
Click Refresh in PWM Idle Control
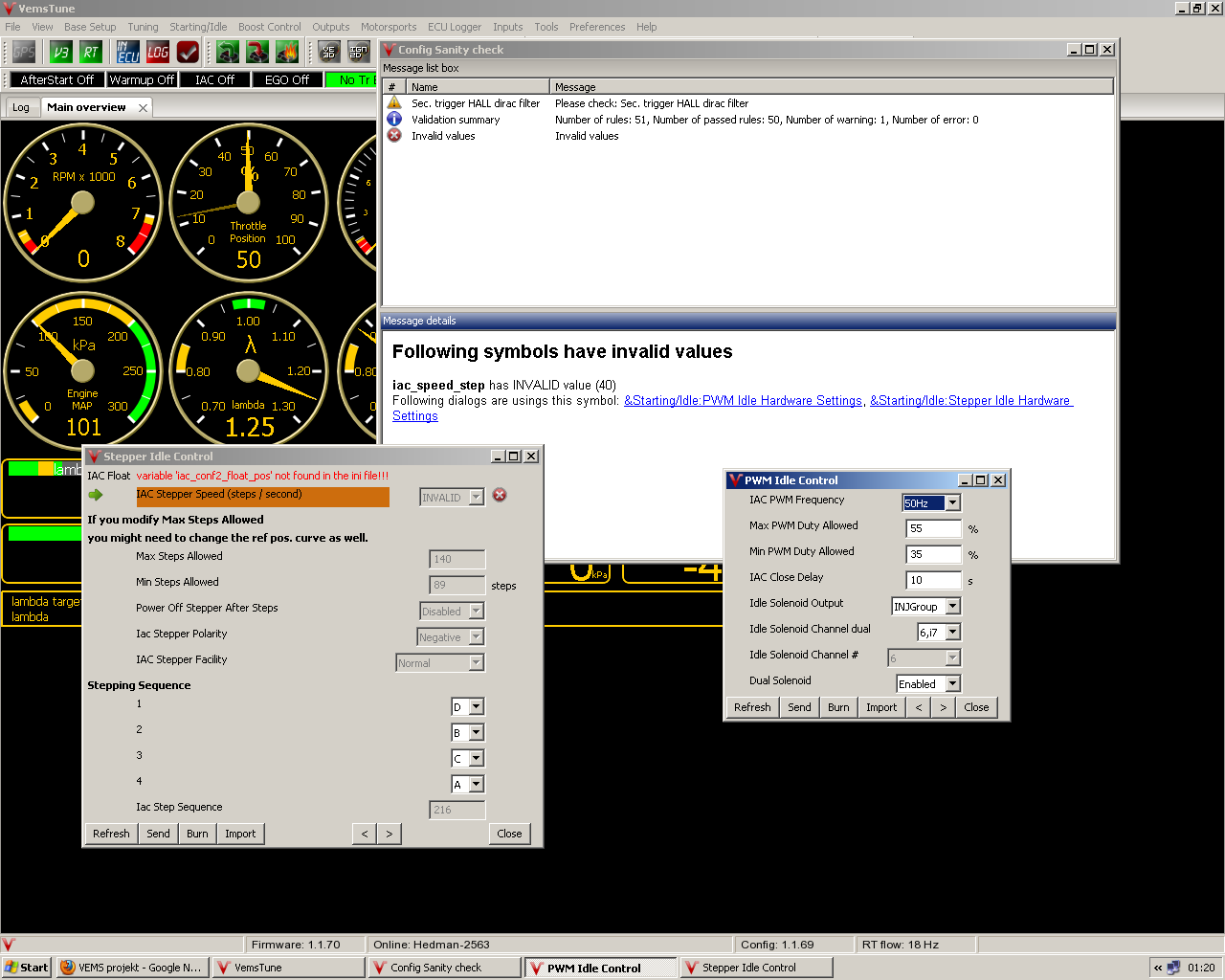point(752,707)
